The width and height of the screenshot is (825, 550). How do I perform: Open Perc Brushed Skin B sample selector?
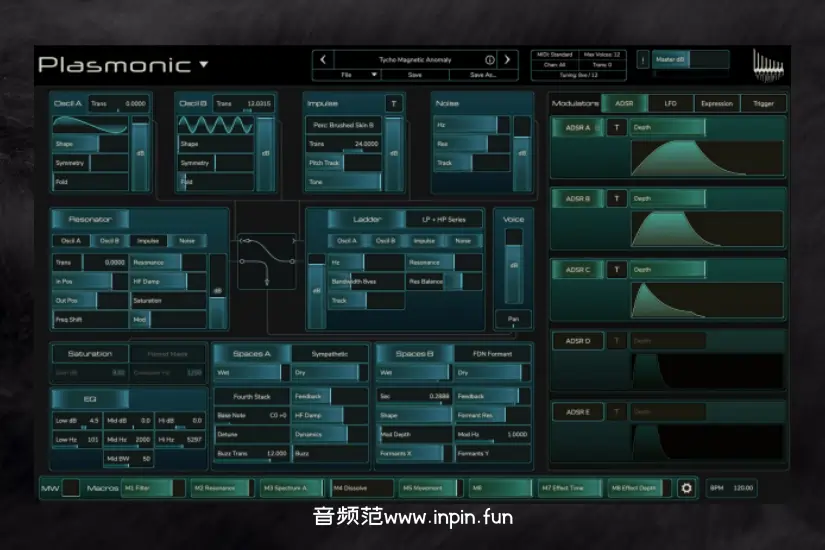tap(343, 125)
